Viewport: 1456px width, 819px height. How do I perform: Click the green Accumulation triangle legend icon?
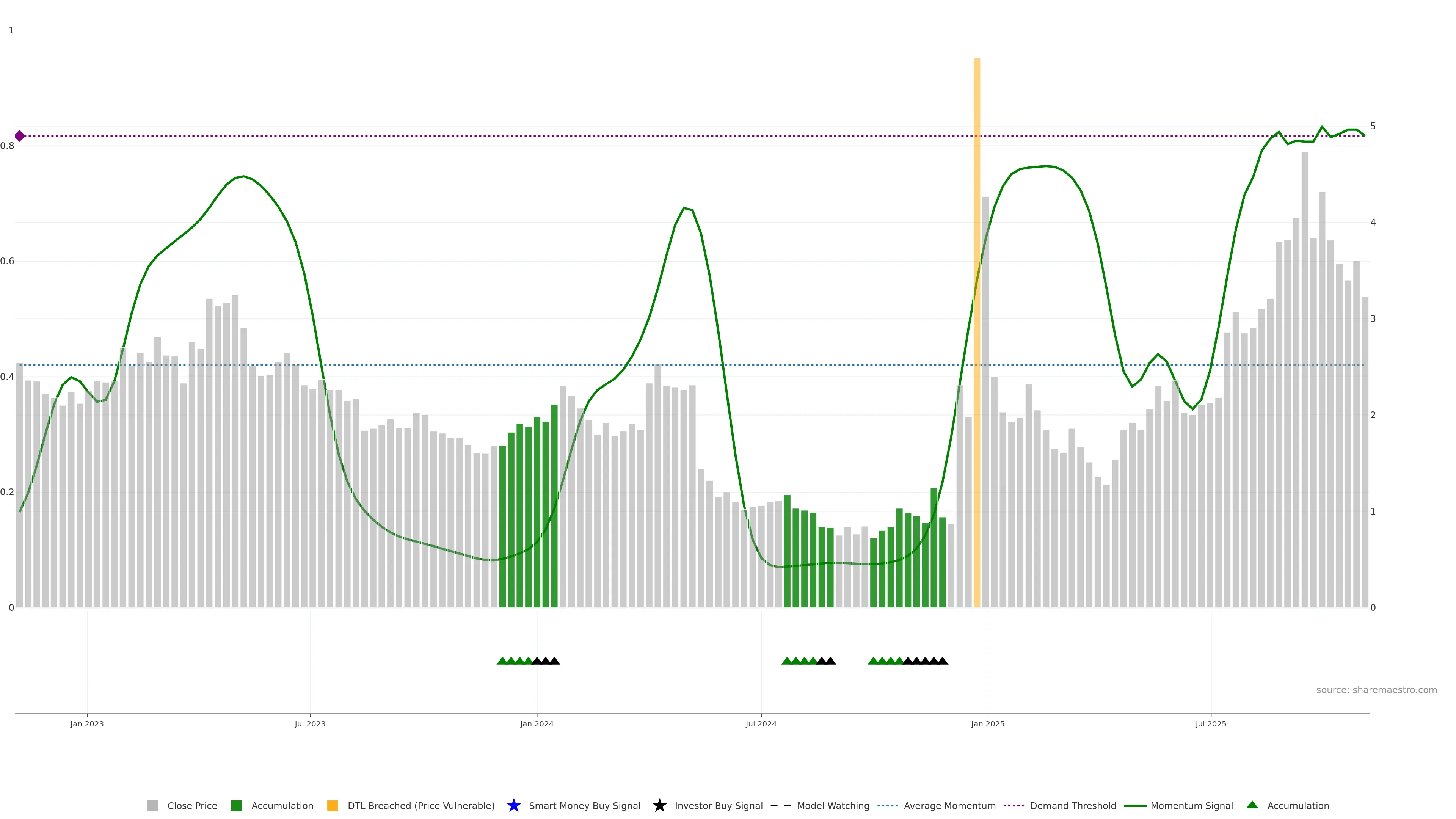coord(1252,805)
